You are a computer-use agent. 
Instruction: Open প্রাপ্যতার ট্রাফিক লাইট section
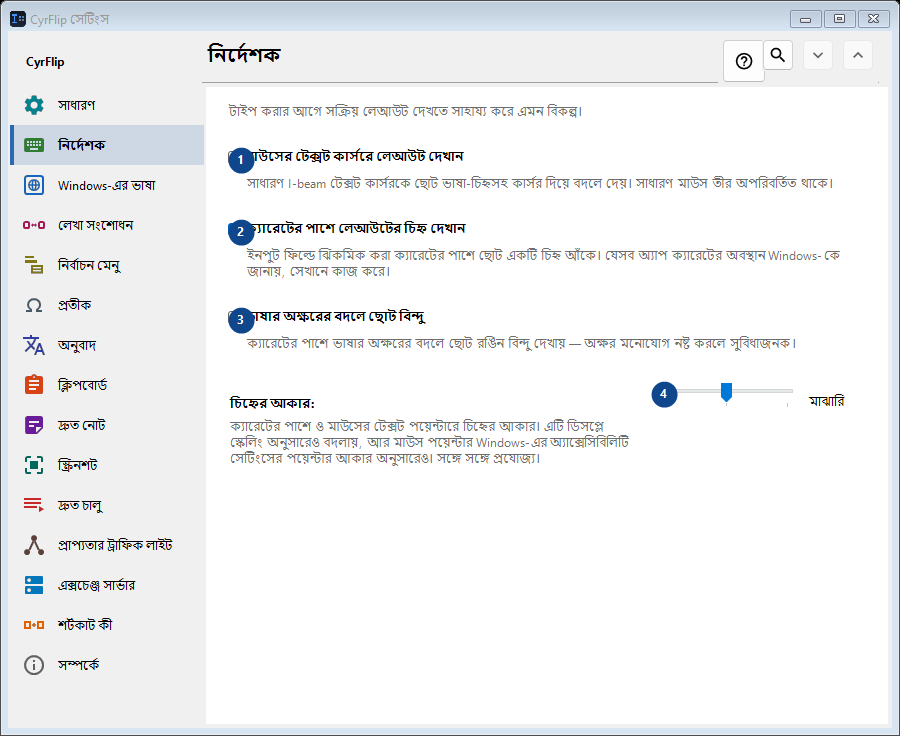tap(107, 545)
